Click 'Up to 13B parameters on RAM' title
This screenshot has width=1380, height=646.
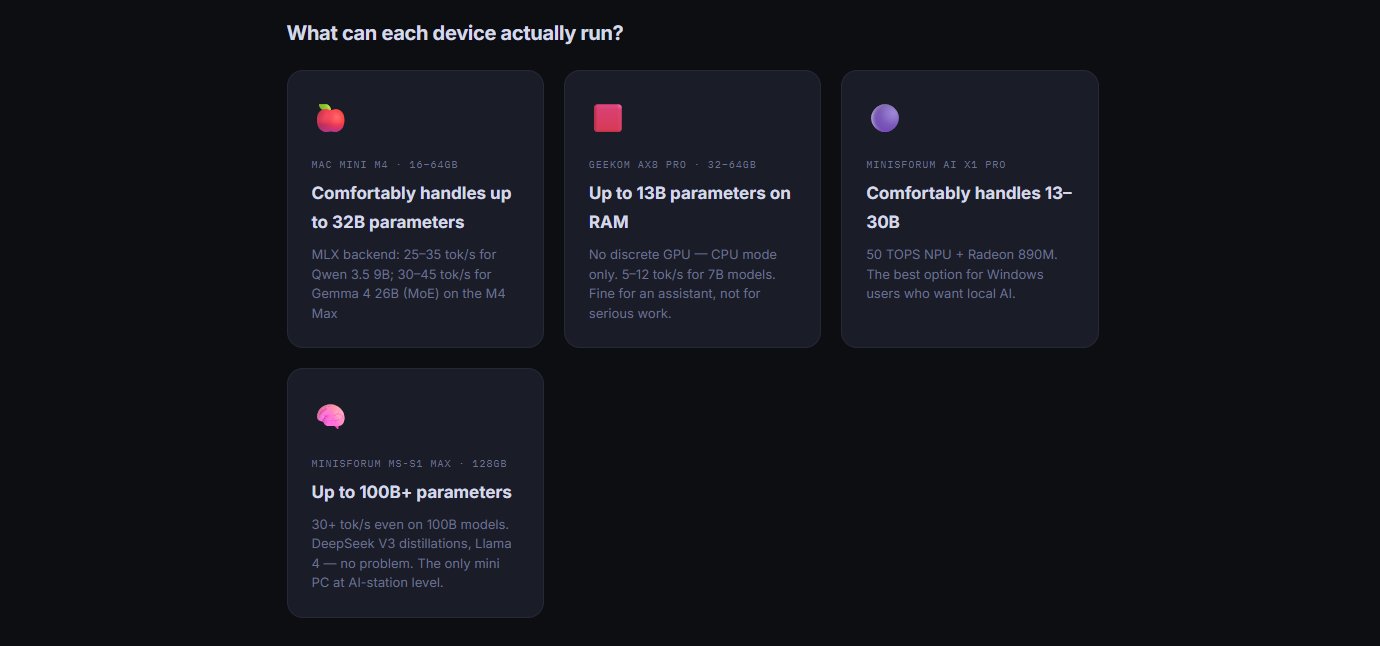click(690, 207)
